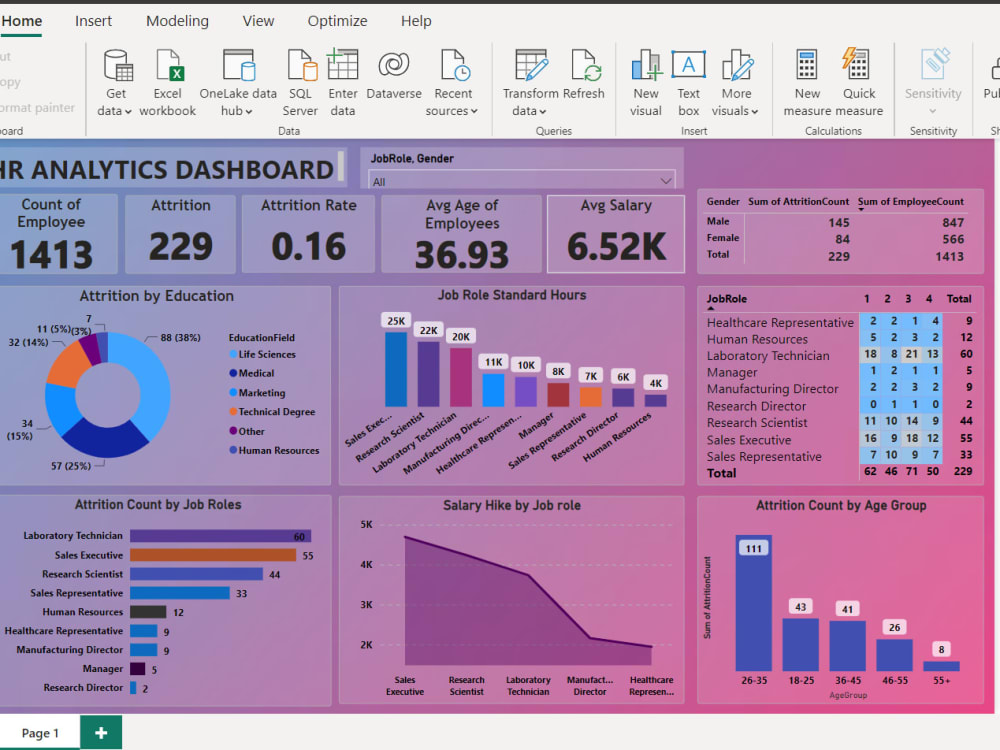The height and width of the screenshot is (750, 1000).
Task: Connect to Dataverse
Action: [x=393, y=80]
